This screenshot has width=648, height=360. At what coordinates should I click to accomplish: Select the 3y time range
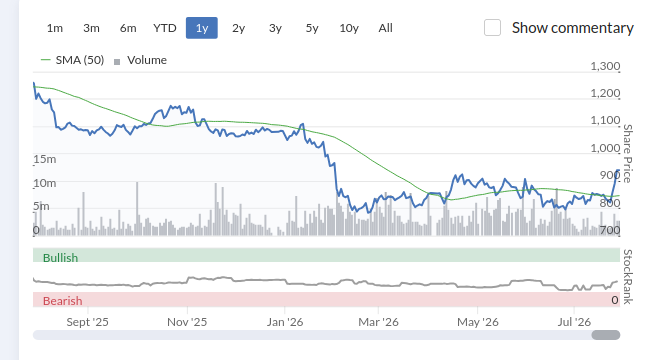point(275,28)
